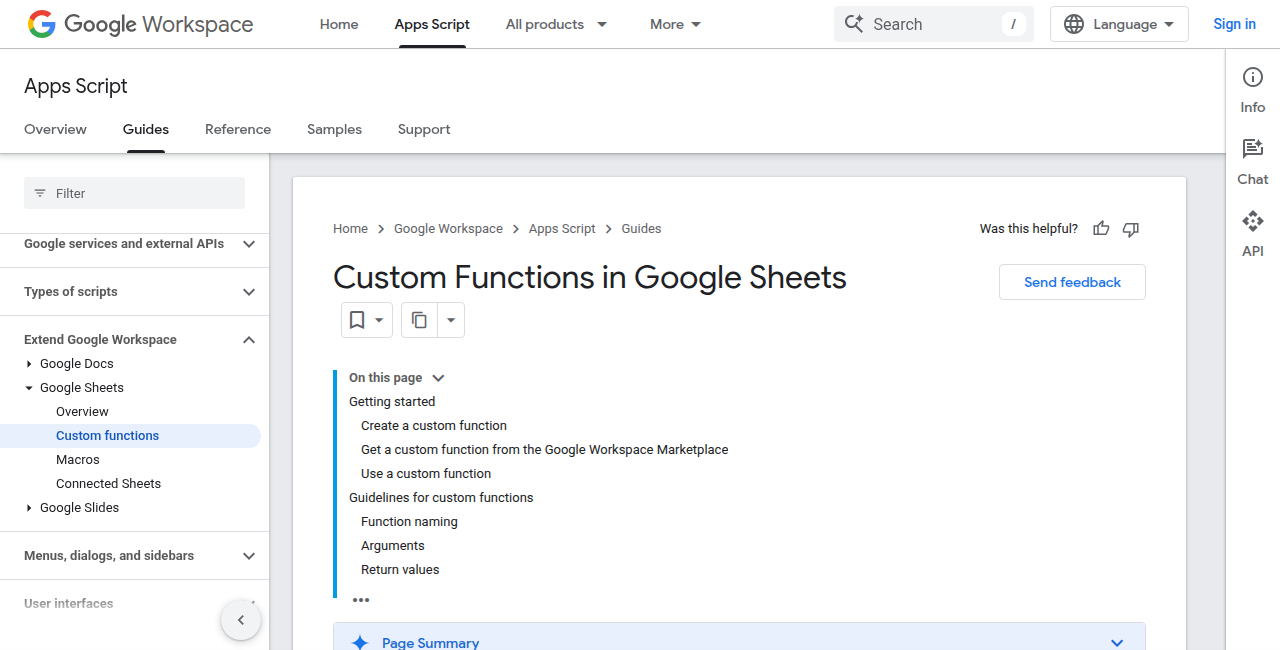
Task: Open the Language selector dropdown
Action: point(1119,24)
